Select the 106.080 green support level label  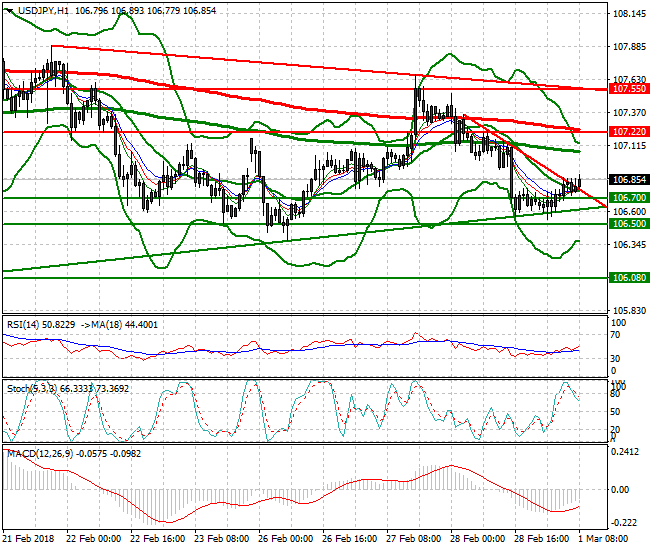pos(629,277)
